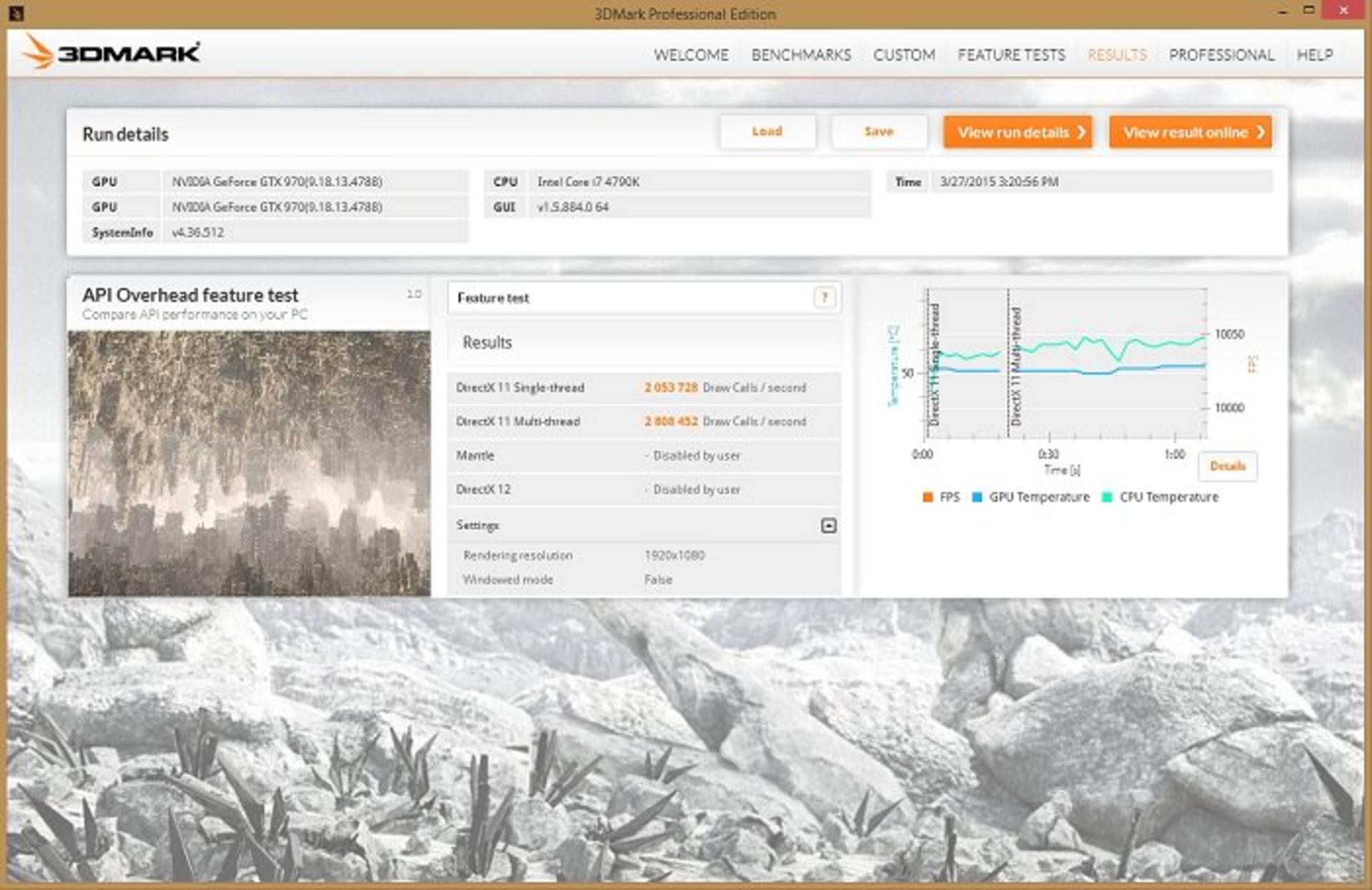Click the Mantle result row

[644, 455]
